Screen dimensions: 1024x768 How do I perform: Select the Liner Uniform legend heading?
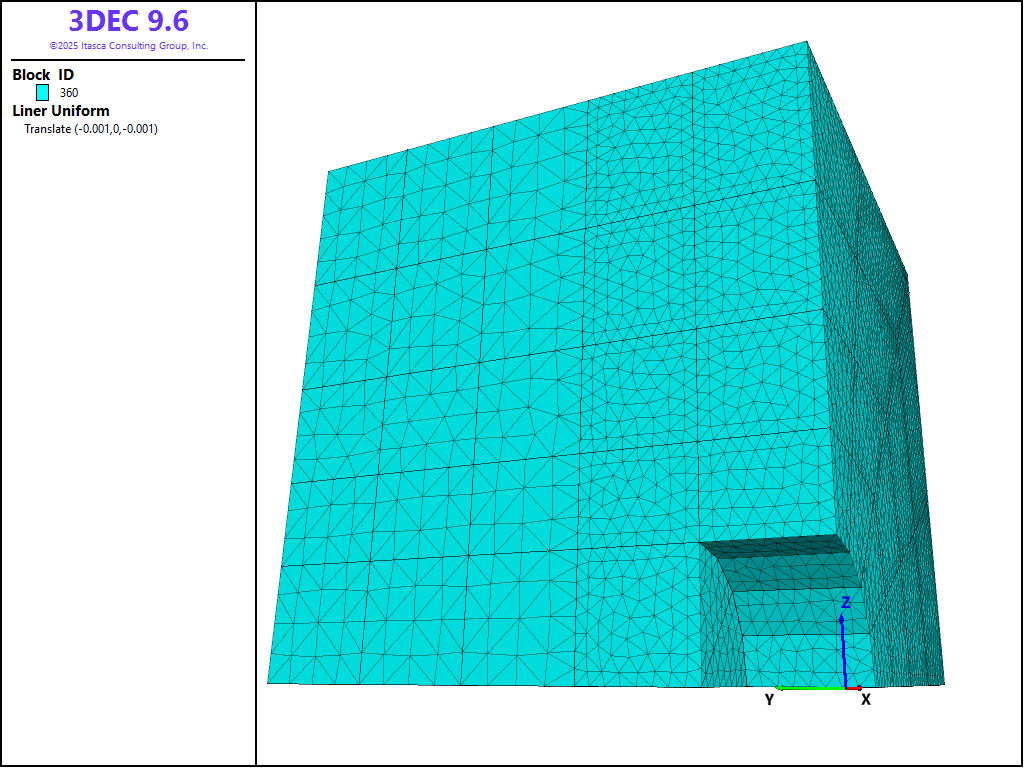tap(61, 111)
